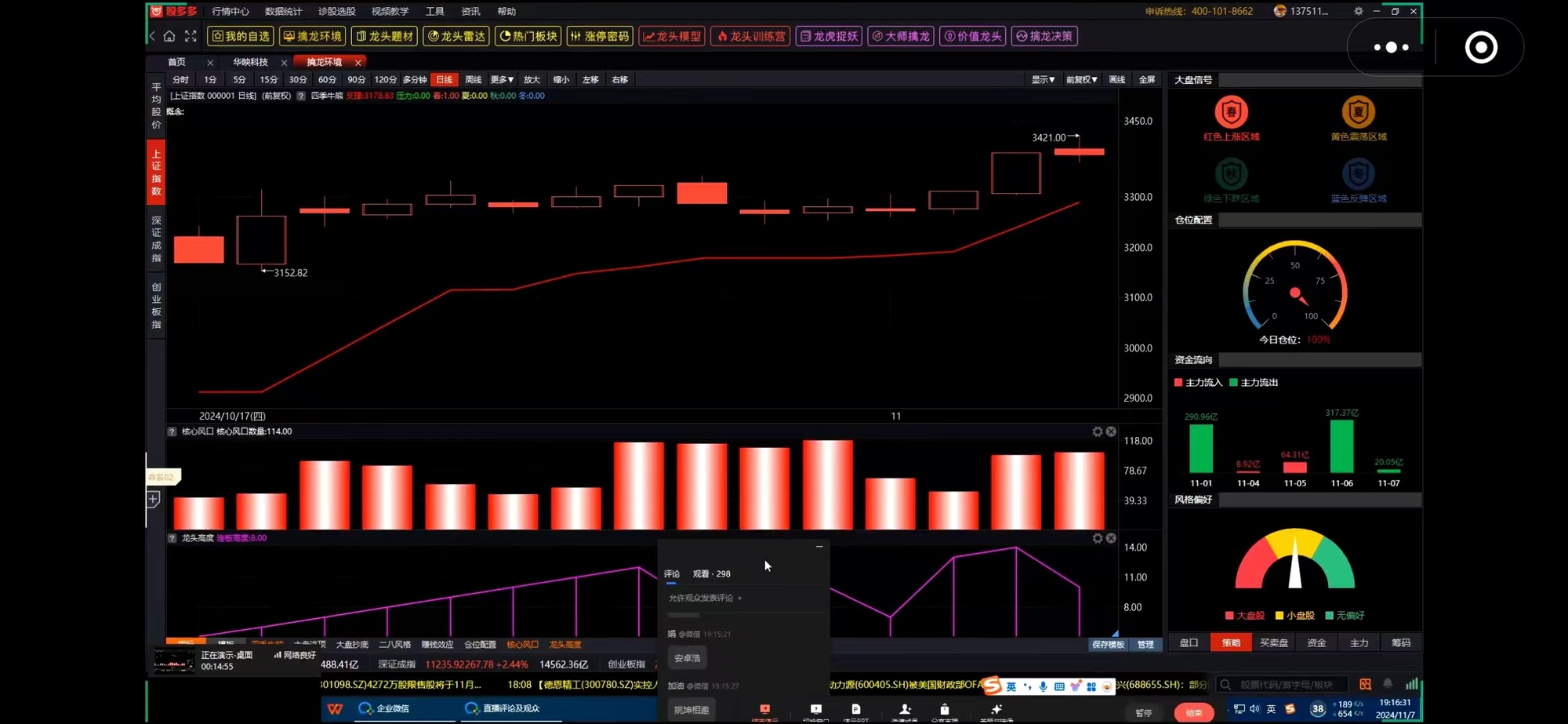Open 龙头训练营 training camp
This screenshot has height=724, width=1568.
click(x=750, y=36)
